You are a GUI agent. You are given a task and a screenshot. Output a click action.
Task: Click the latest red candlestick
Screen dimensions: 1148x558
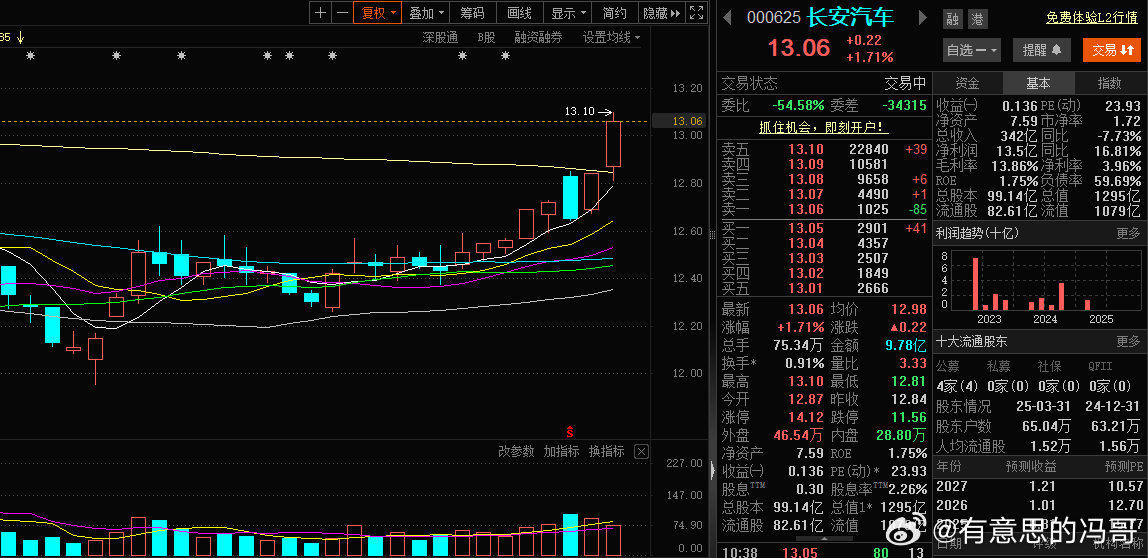(614, 144)
